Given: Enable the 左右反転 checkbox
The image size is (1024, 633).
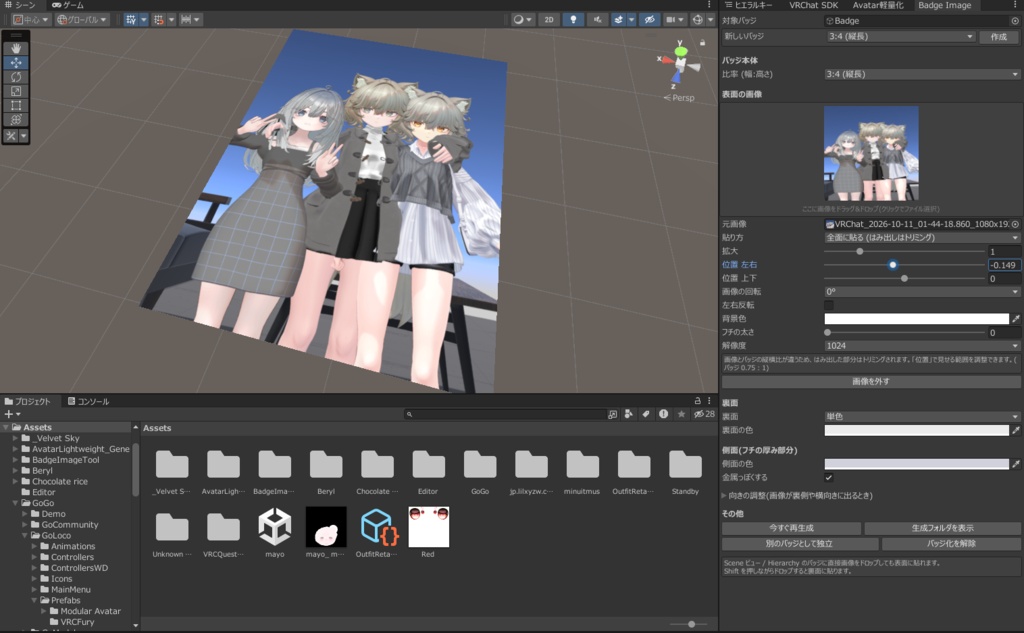Looking at the screenshot, I should (829, 305).
